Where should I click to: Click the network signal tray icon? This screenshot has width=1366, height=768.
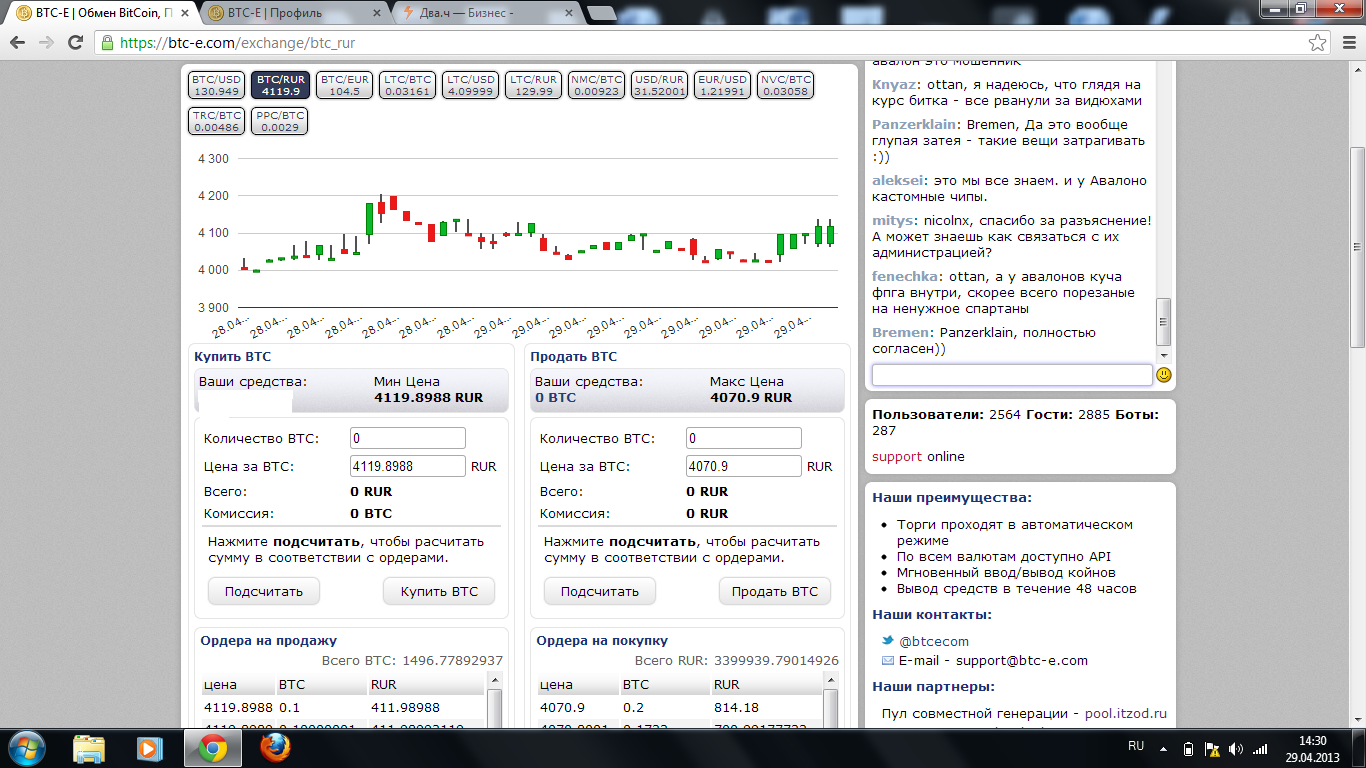(x=1260, y=748)
